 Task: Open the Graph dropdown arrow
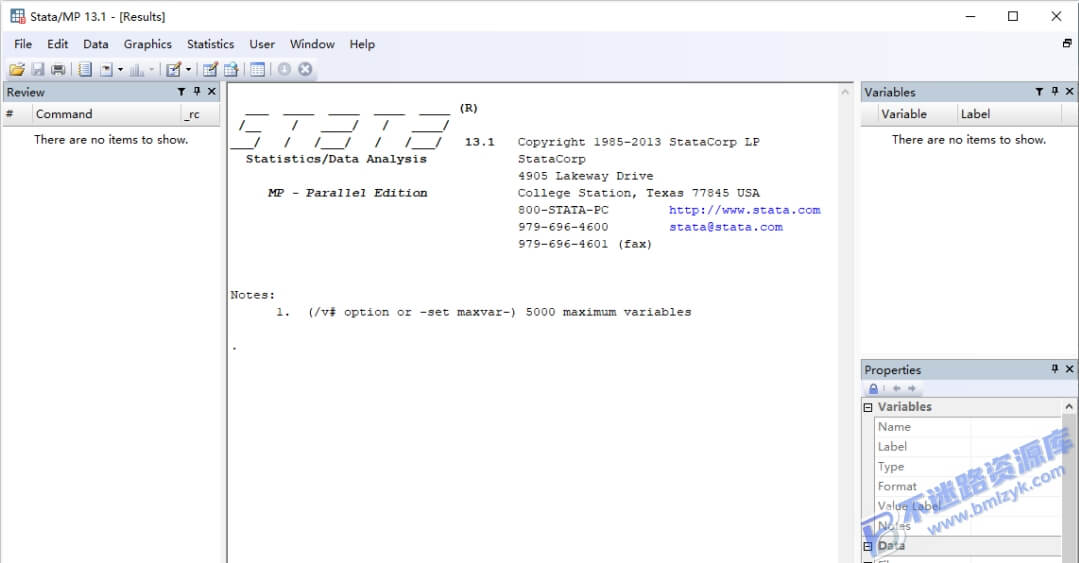(151, 70)
